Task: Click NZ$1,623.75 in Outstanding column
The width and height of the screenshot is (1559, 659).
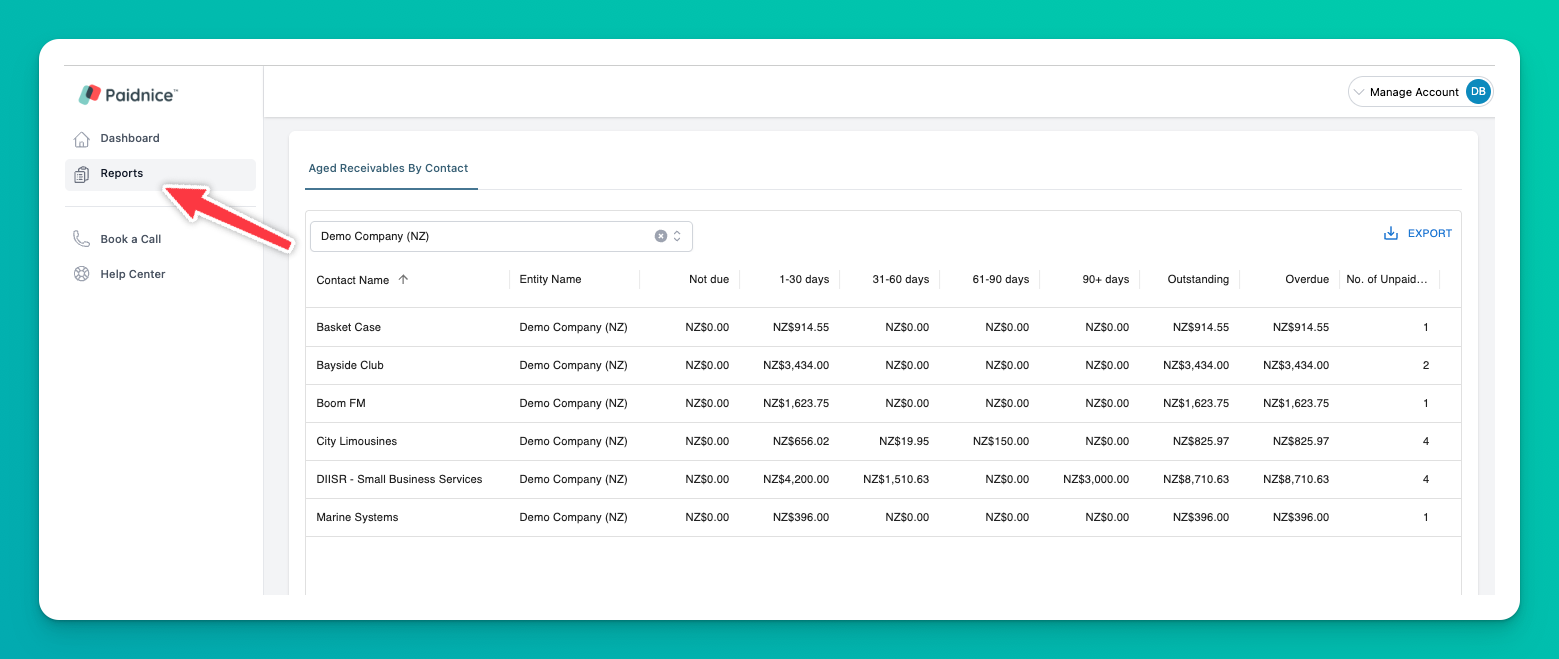Action: click(1196, 403)
